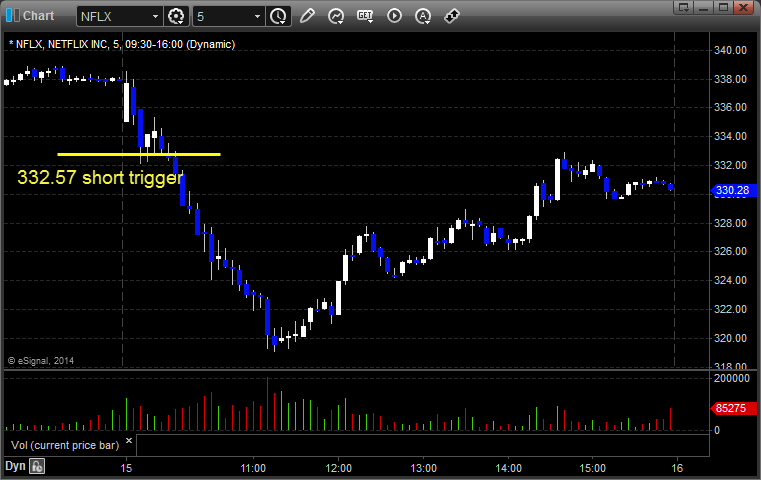
Task: Click the pop-out window button
Action: (683, 7)
